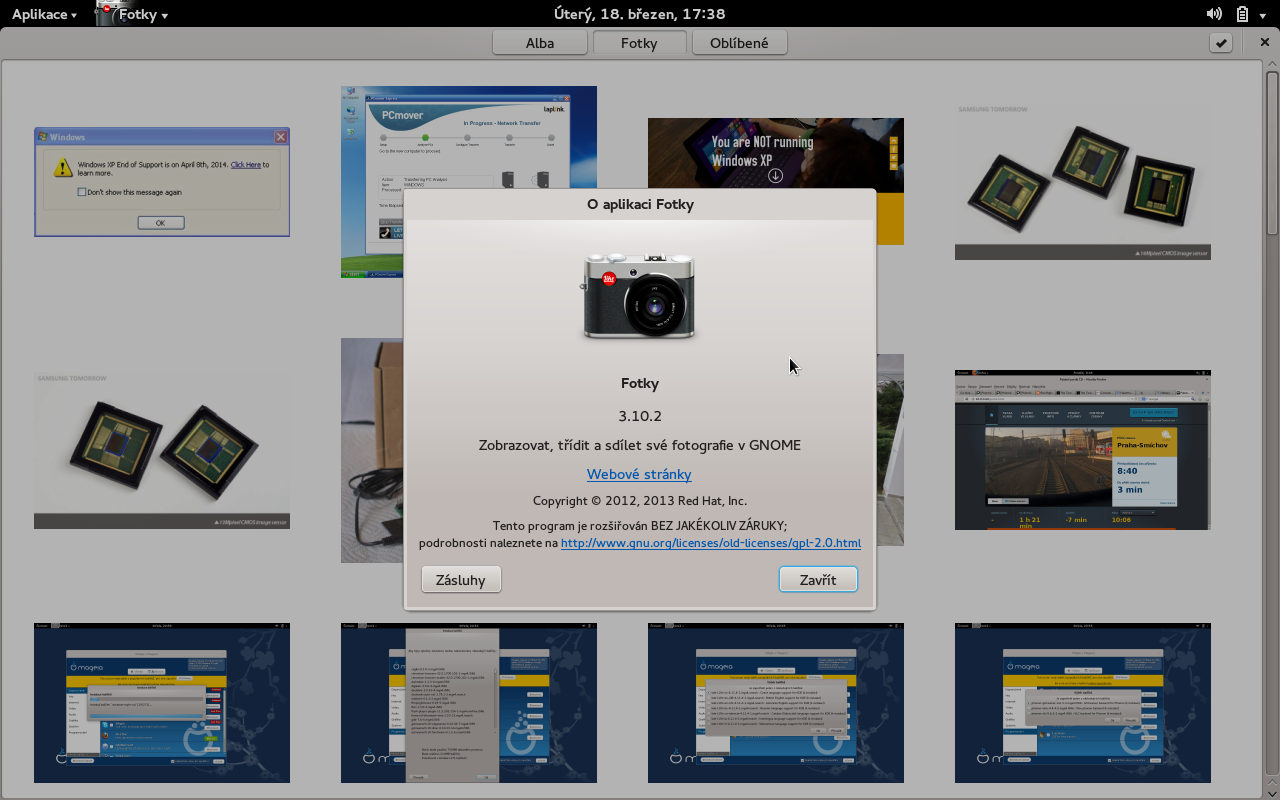
Task: Open the Aplikace menu
Action: coord(44,14)
